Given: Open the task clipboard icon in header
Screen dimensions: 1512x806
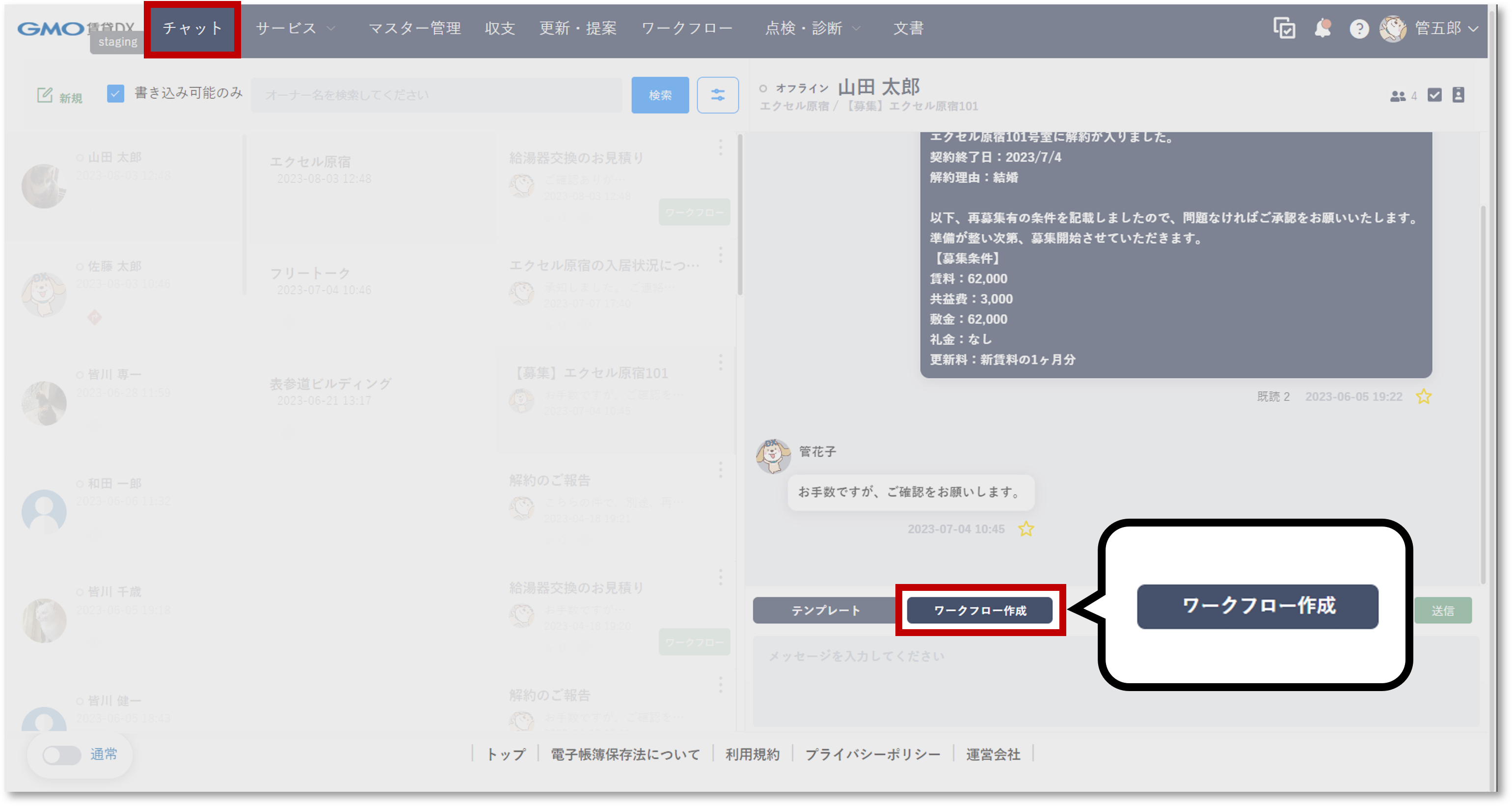Looking at the screenshot, I should (1284, 28).
